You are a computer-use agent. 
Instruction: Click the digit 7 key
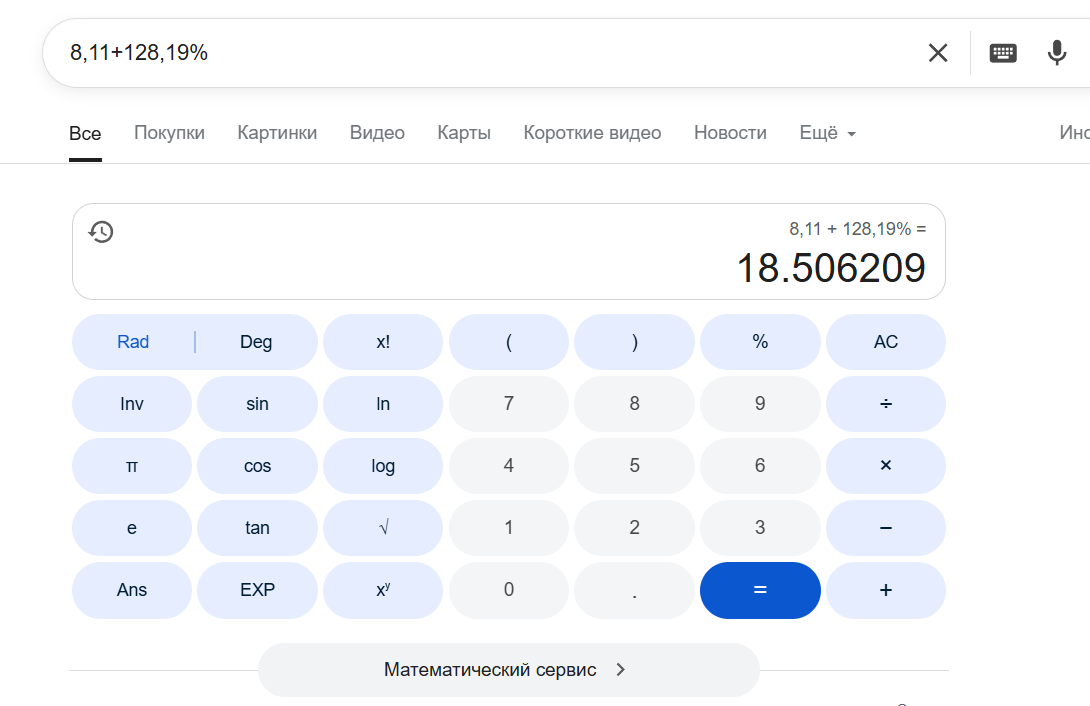tap(509, 404)
